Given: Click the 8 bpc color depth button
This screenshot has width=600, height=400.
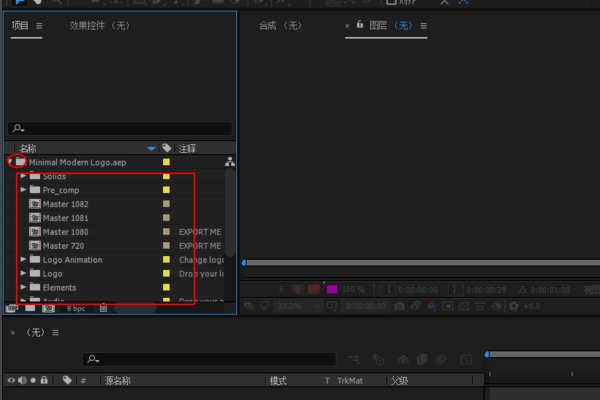Looking at the screenshot, I should tap(76, 308).
